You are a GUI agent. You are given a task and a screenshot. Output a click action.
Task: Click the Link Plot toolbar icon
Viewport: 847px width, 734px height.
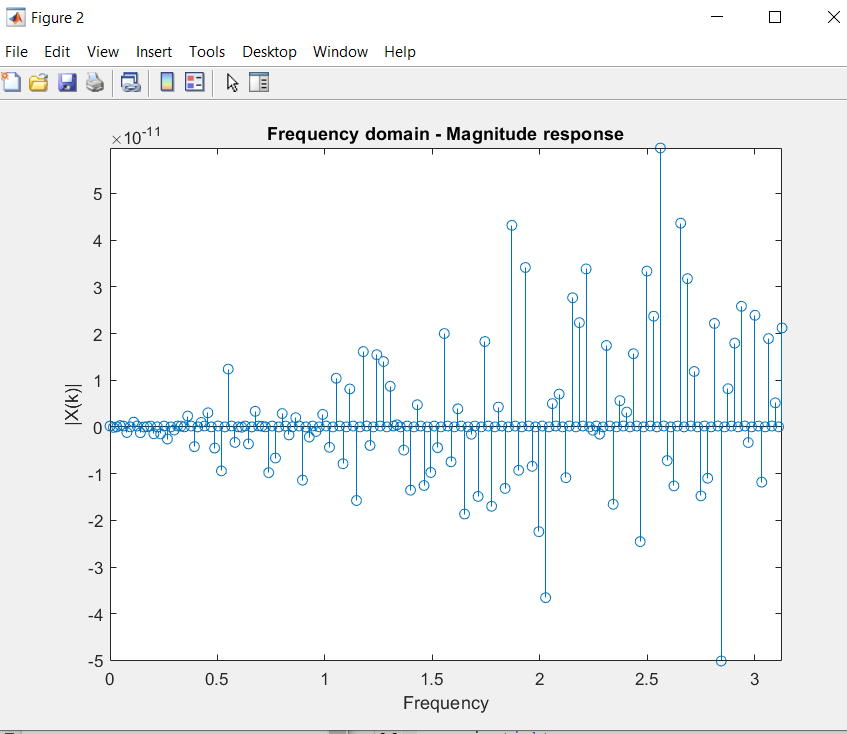[x=131, y=83]
